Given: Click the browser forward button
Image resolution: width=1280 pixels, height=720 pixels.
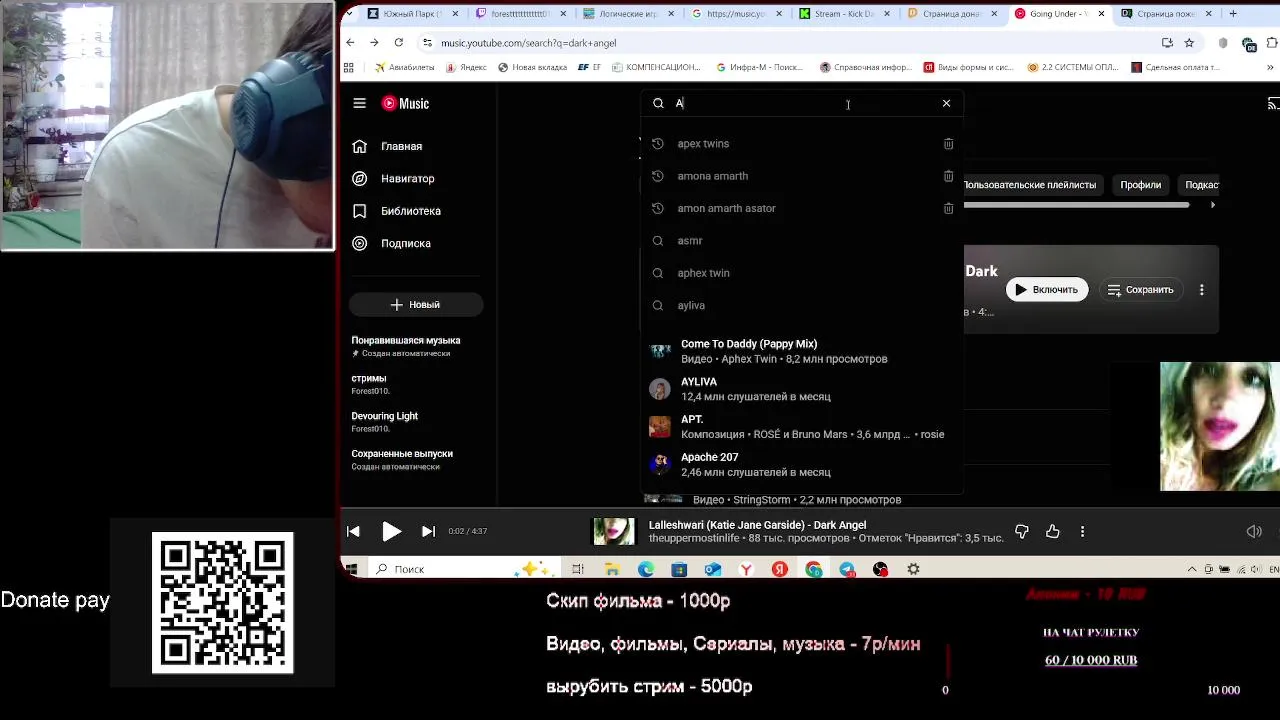Looking at the screenshot, I should 374,43.
